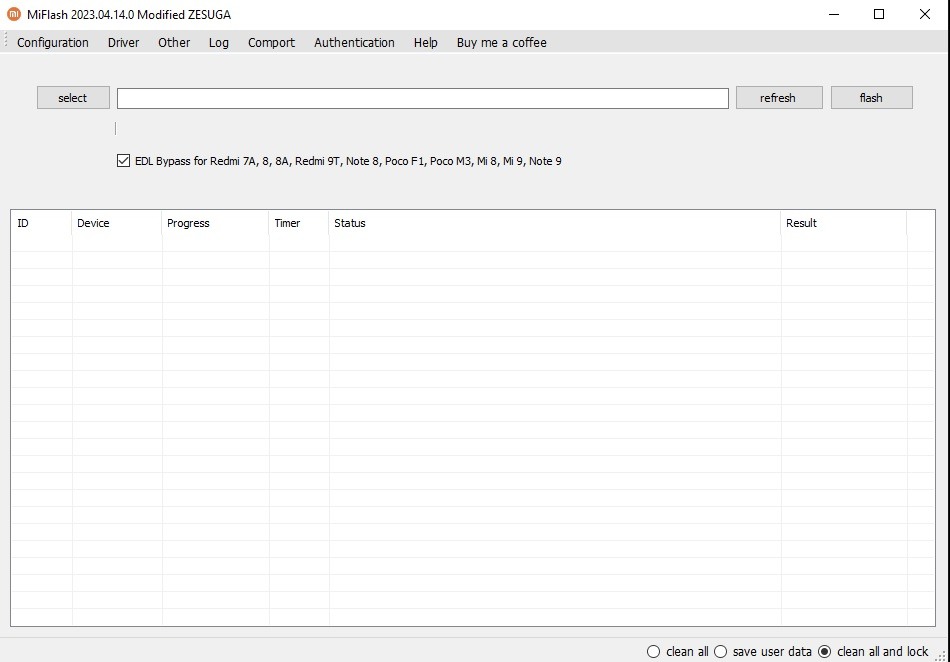Open the Comport menu
The image size is (950, 662).
[271, 42]
